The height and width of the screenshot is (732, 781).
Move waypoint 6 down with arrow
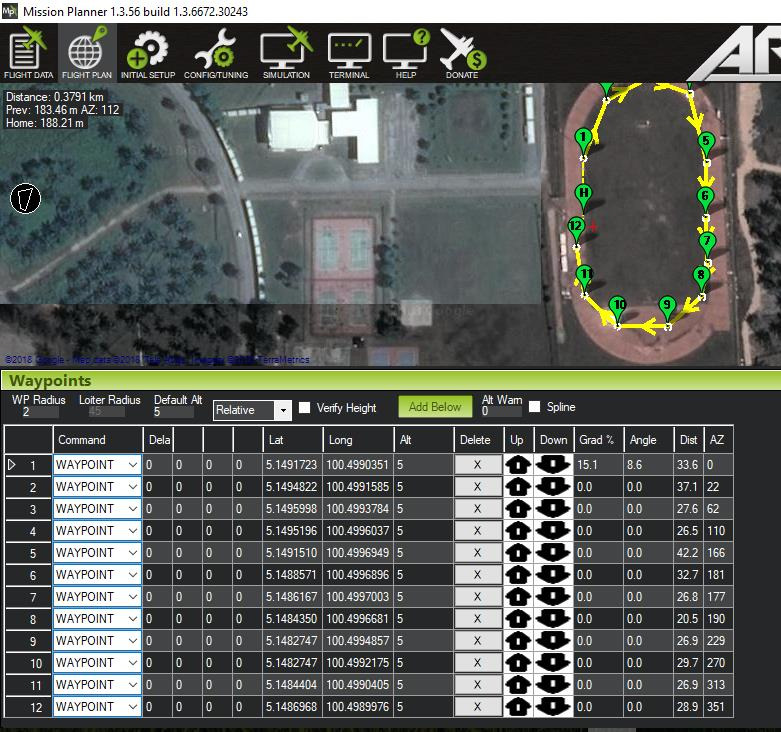(553, 574)
